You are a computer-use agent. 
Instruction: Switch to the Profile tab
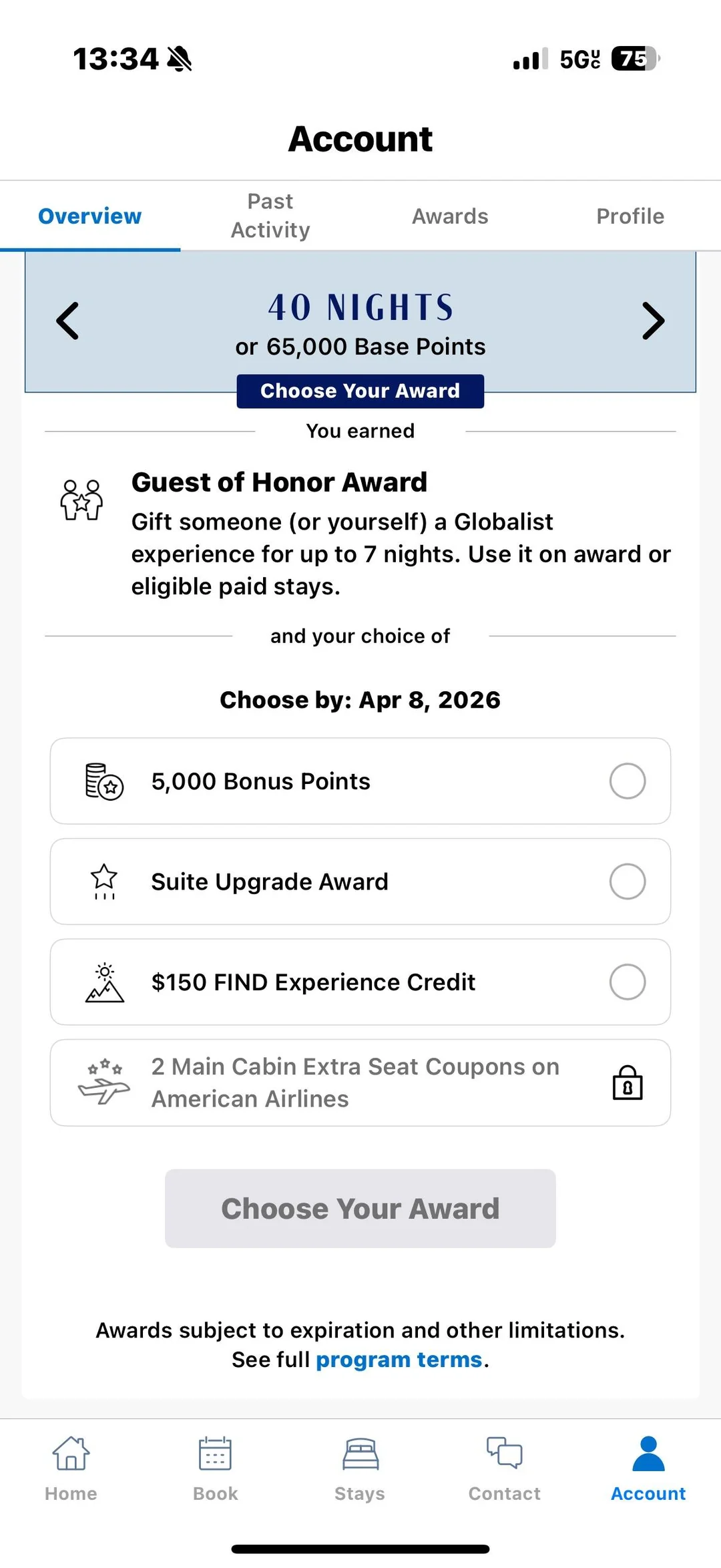pos(630,216)
